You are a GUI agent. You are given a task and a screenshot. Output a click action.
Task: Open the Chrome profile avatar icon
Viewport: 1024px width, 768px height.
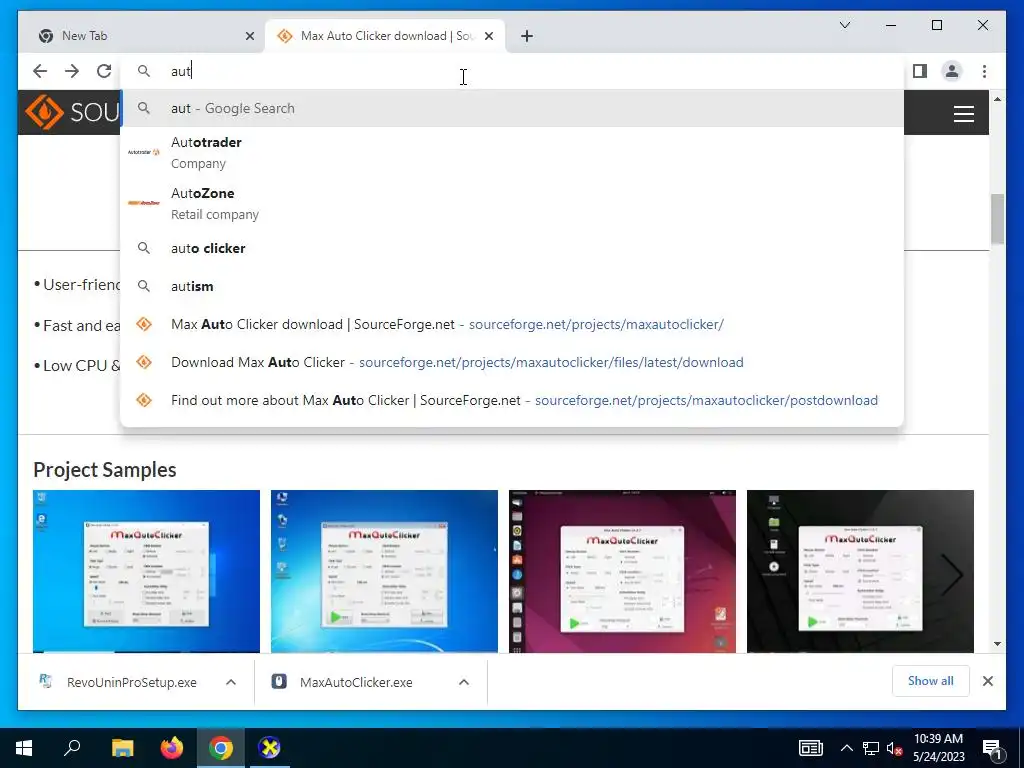[x=952, y=71]
